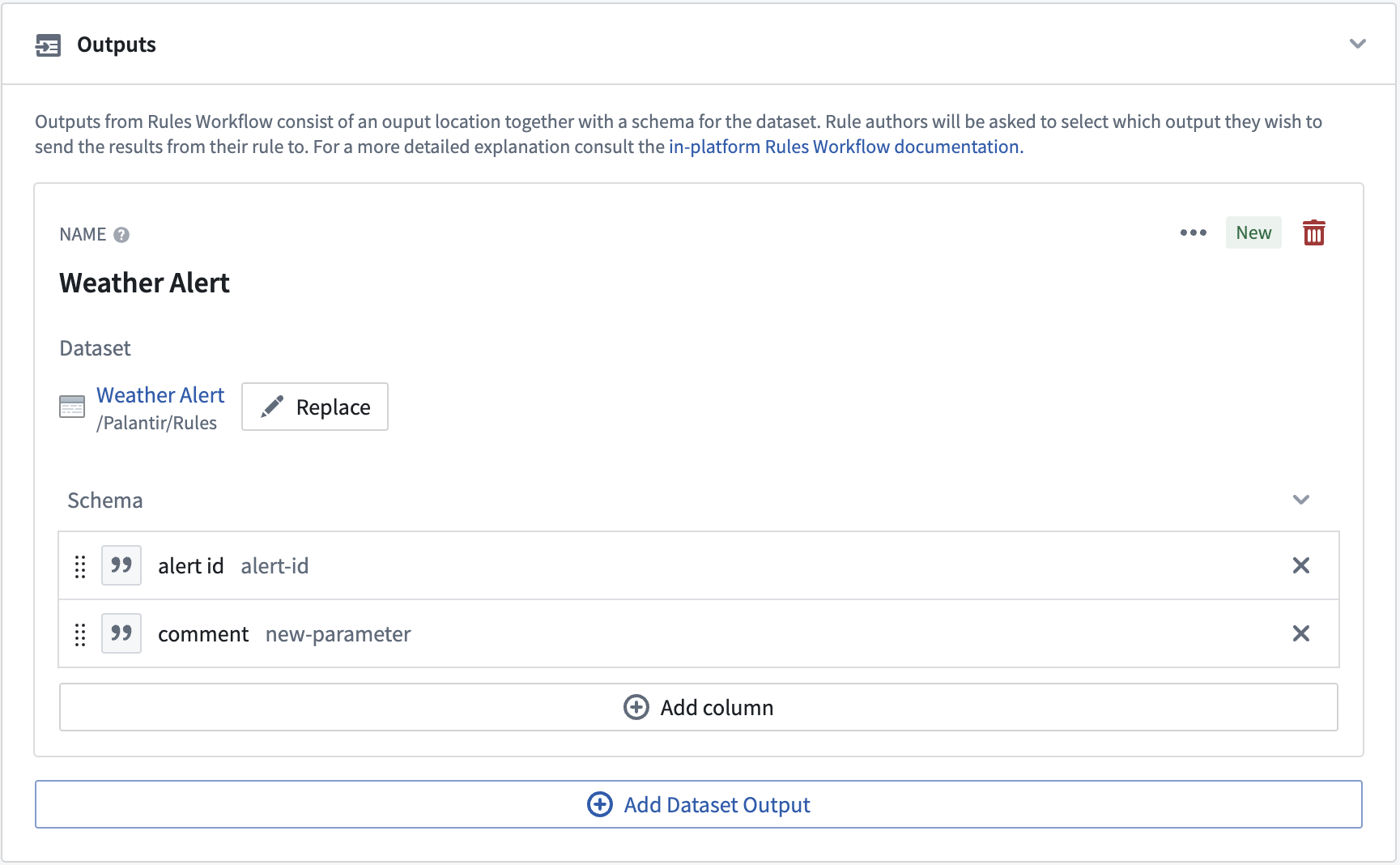Select the new-parameter text
Image resolution: width=1400 pixels, height=865 pixels.
(338, 634)
